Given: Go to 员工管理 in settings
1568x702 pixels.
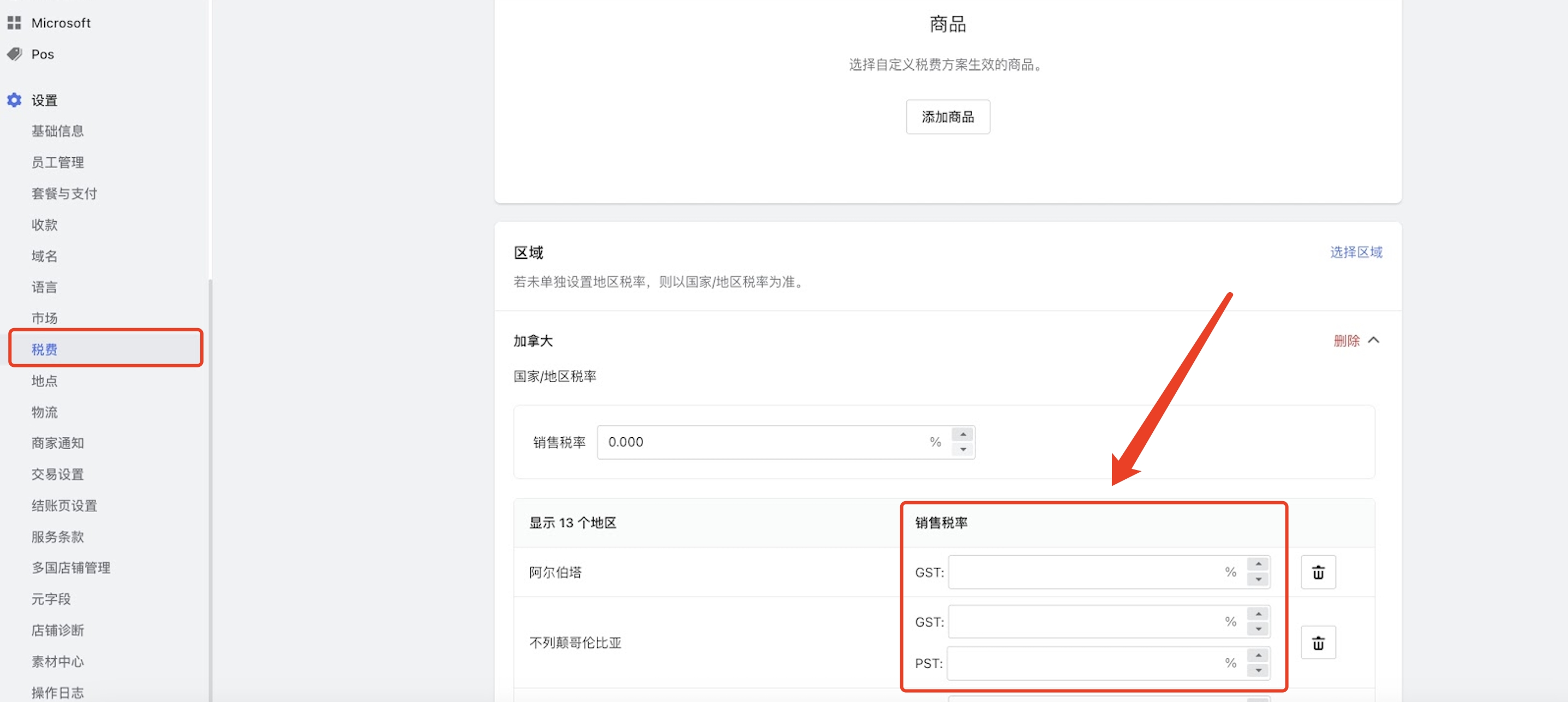Looking at the screenshot, I should [x=58, y=162].
